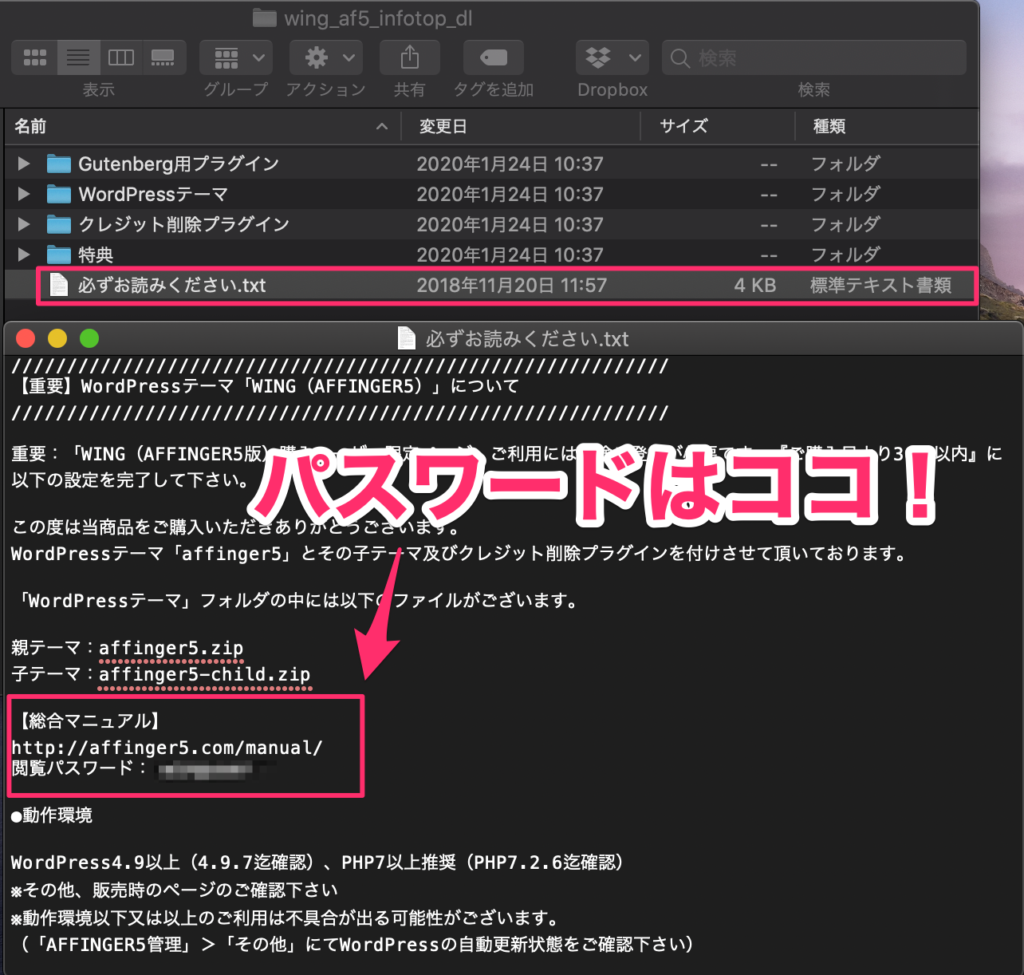Click the 標準テキスト書類 kind cell
The height and width of the screenshot is (975, 1024).
(x=880, y=285)
